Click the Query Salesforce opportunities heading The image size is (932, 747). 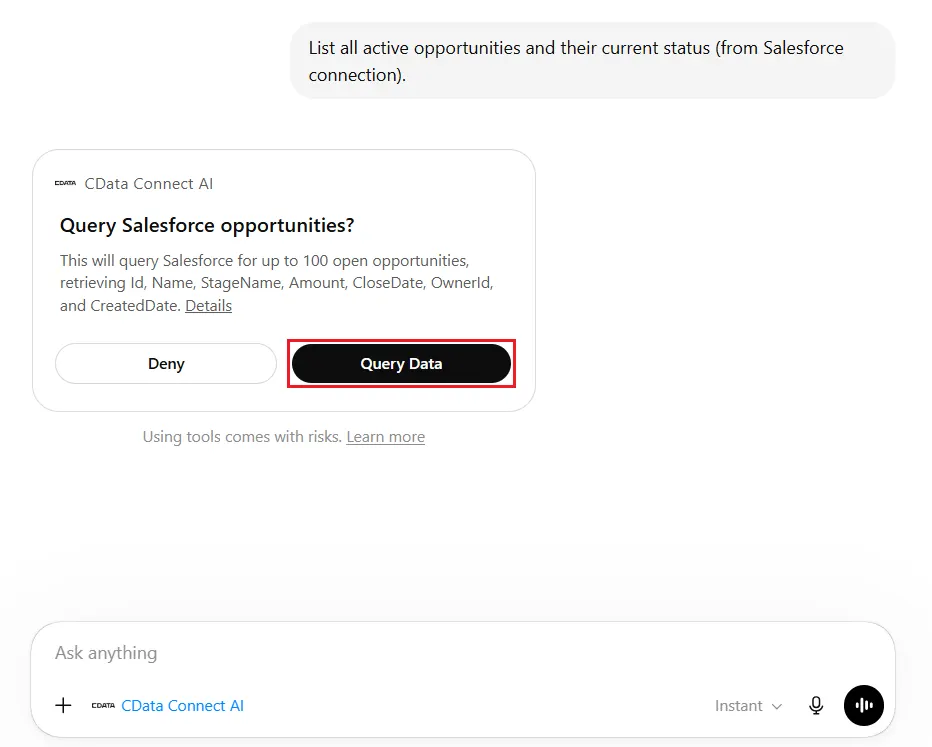(x=207, y=225)
